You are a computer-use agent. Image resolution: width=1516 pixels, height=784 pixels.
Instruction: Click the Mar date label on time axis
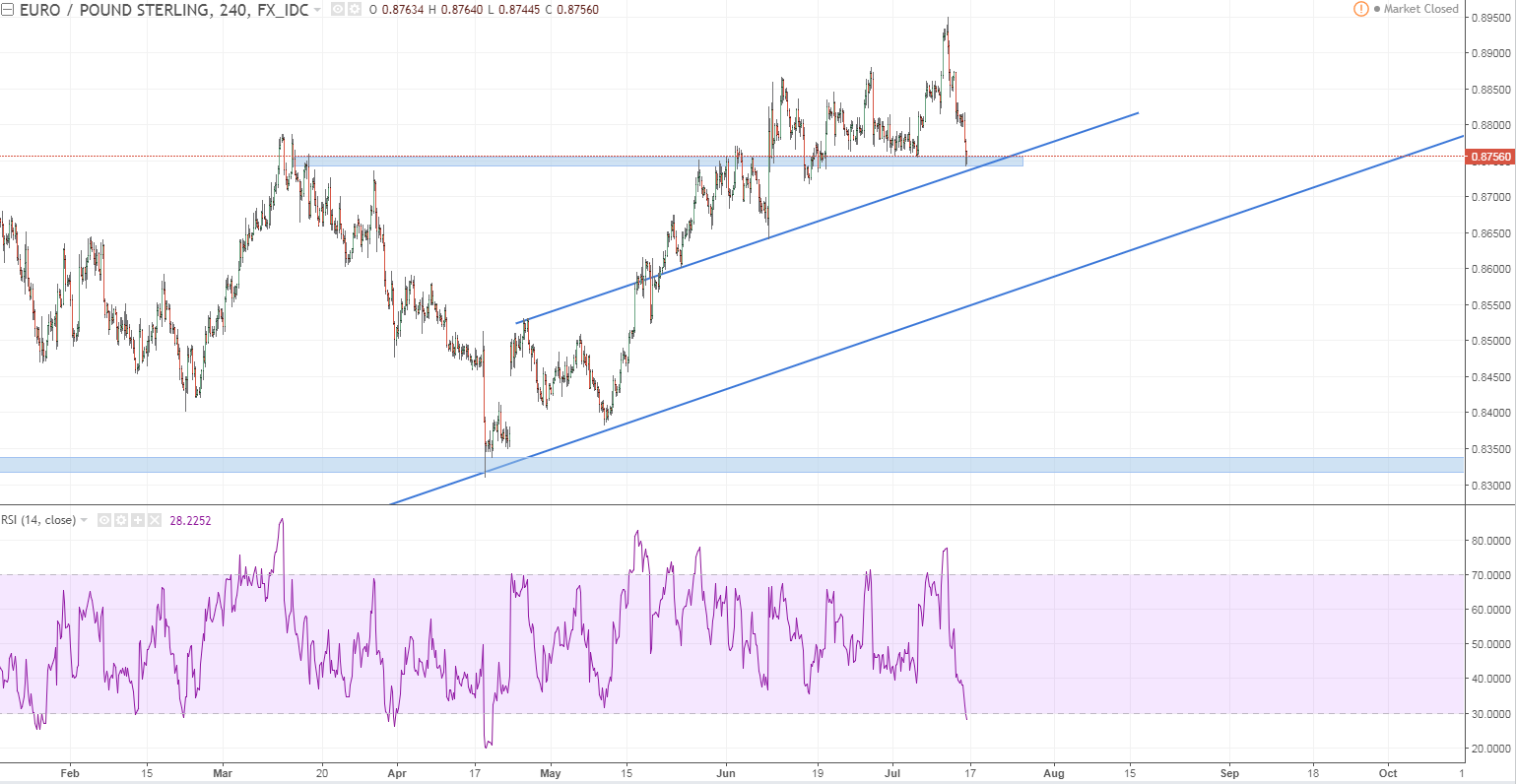tap(223, 774)
